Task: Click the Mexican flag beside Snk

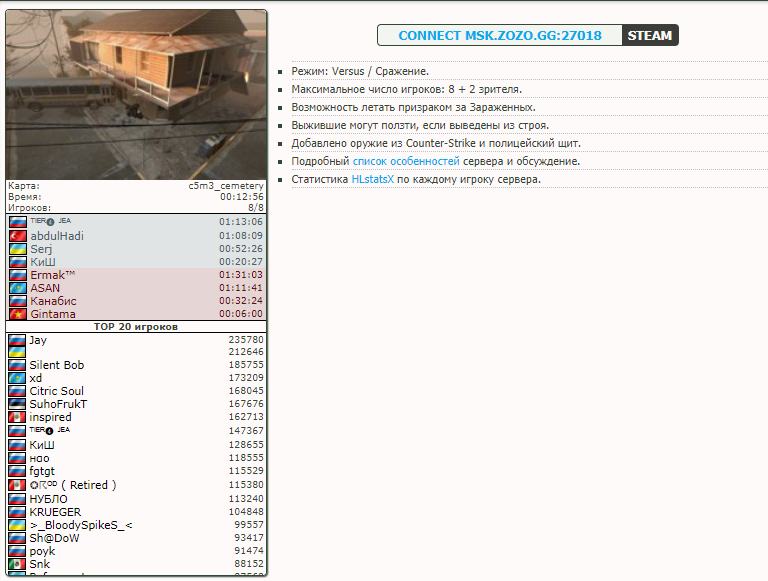Action: tap(17, 564)
